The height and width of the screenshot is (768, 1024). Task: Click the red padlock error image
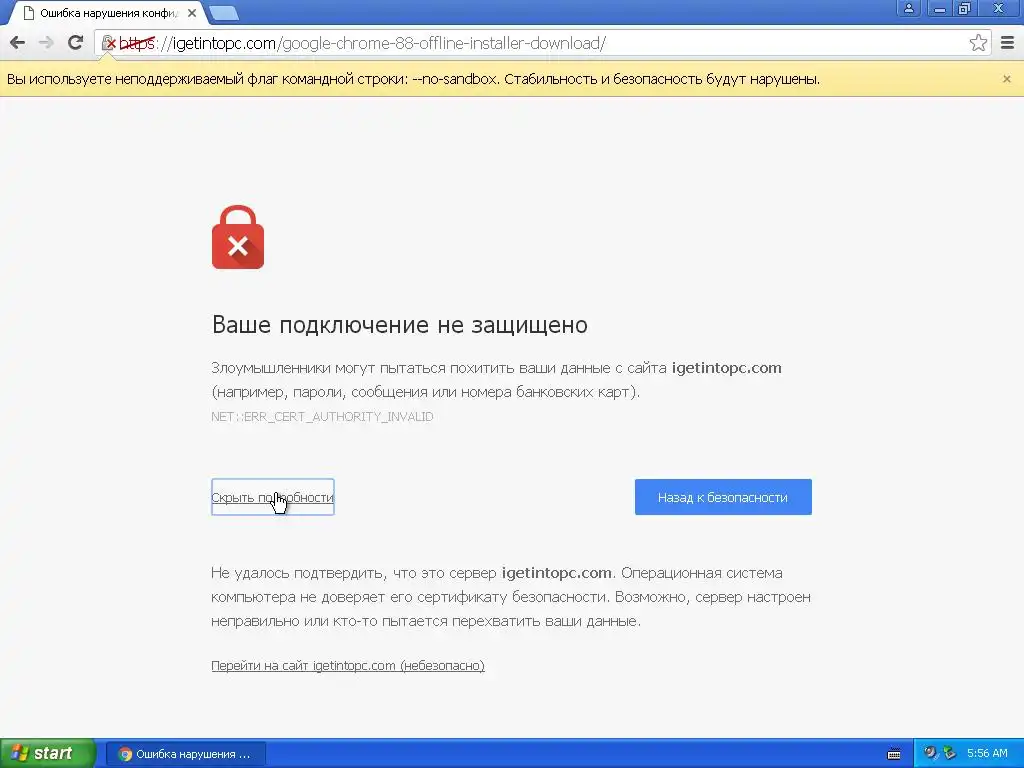click(238, 237)
